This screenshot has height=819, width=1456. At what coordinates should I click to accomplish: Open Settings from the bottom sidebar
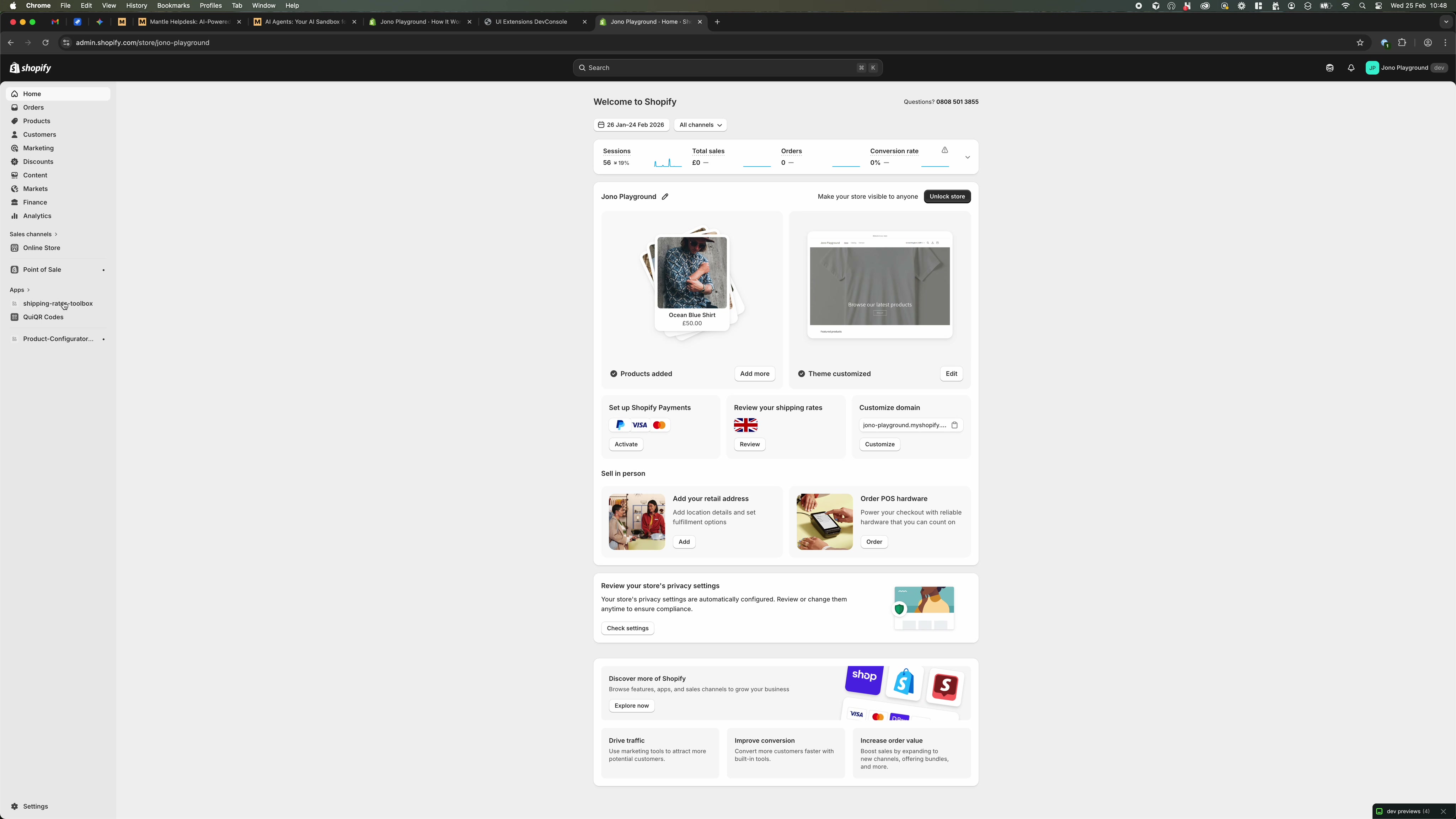click(x=35, y=807)
